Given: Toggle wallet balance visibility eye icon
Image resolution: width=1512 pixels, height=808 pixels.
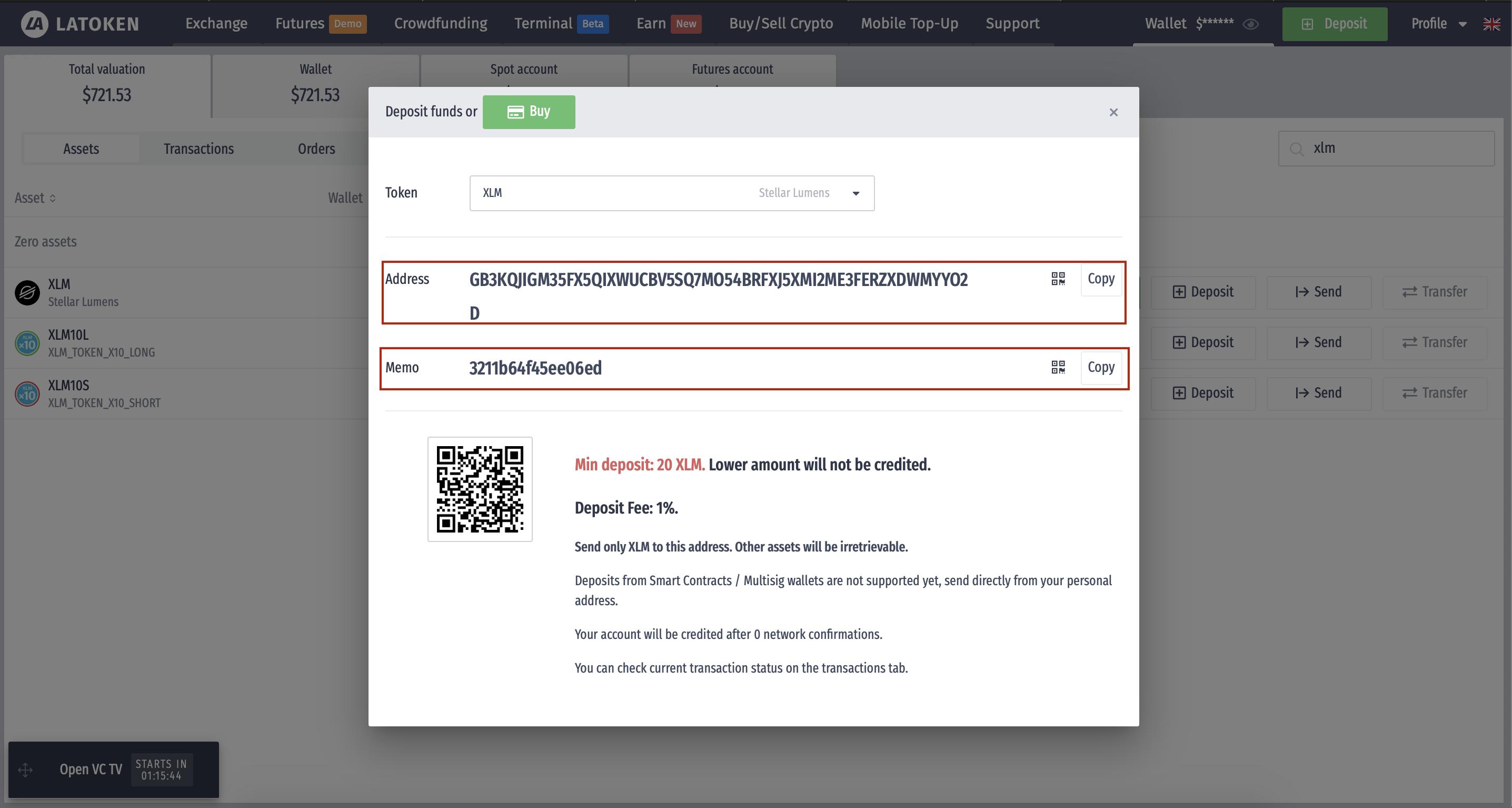Looking at the screenshot, I should [x=1251, y=24].
